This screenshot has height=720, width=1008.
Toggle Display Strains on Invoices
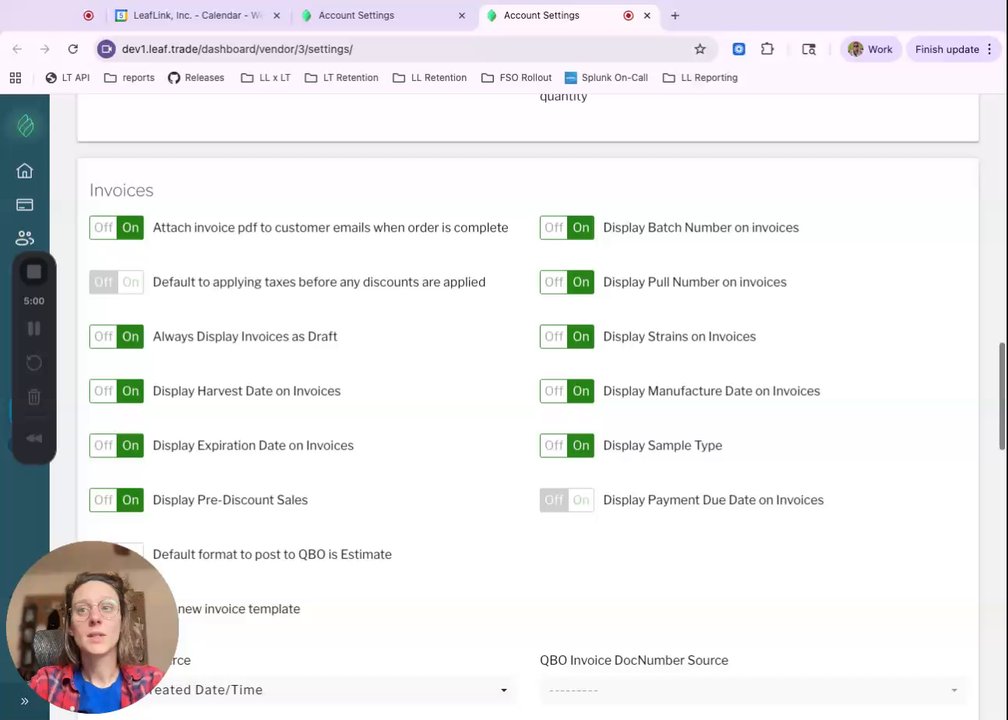click(x=567, y=336)
